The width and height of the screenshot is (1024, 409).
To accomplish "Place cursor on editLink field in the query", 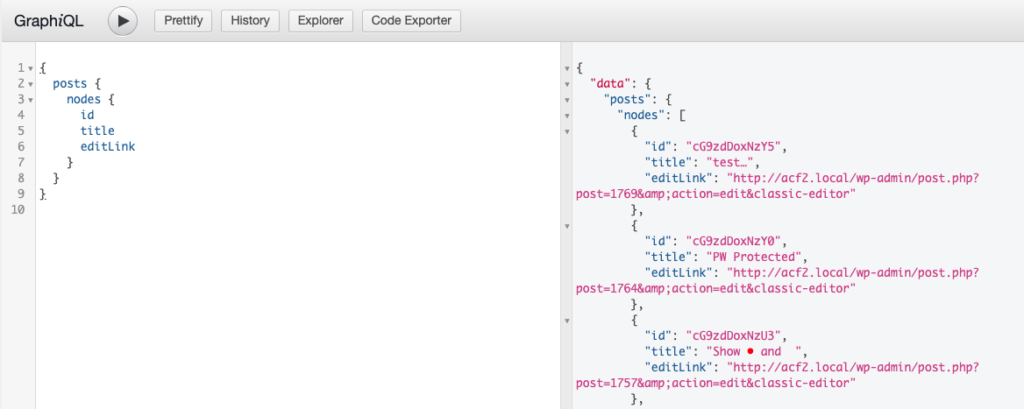I will click(108, 146).
